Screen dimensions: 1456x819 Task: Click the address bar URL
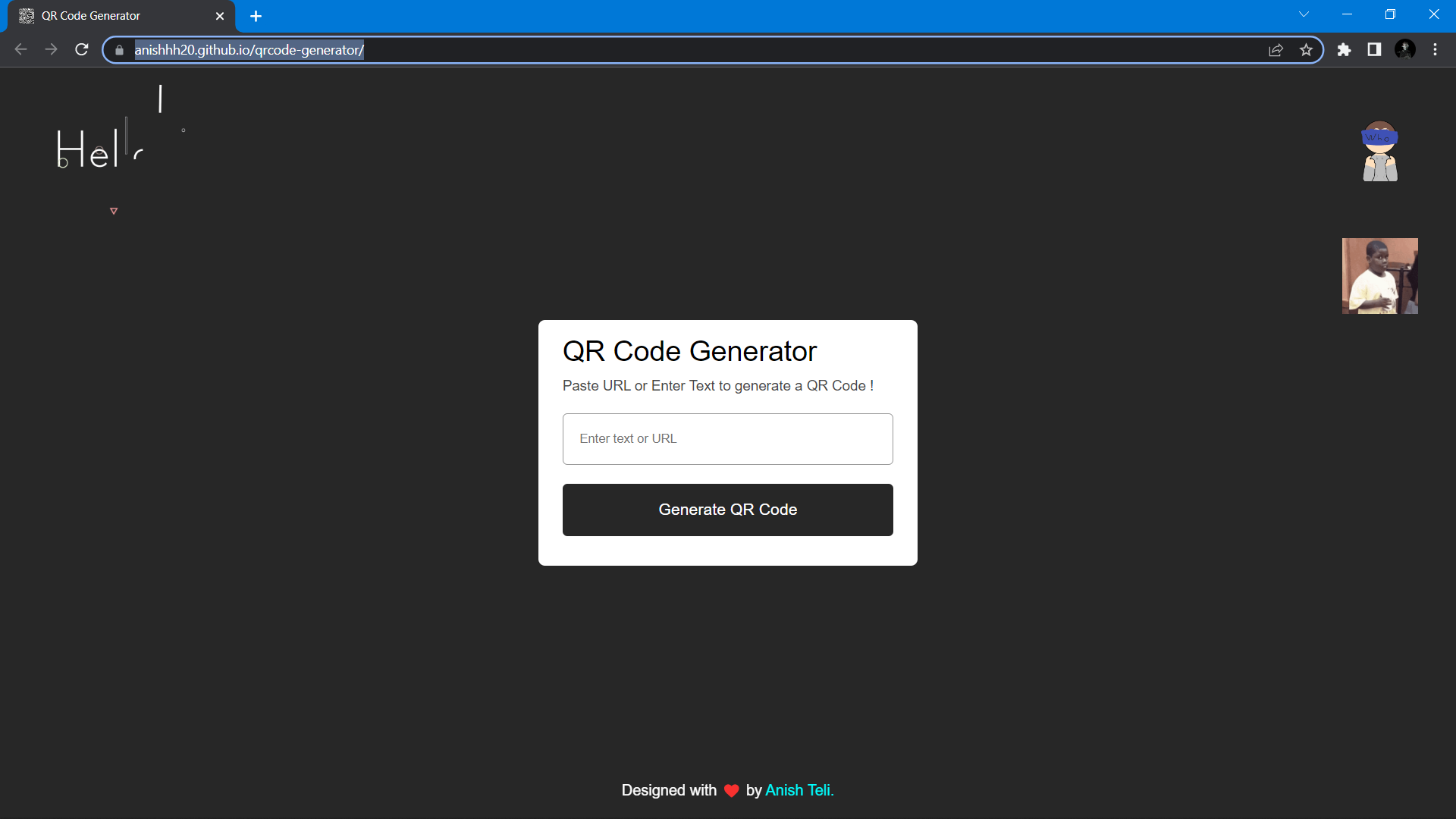pos(249,50)
